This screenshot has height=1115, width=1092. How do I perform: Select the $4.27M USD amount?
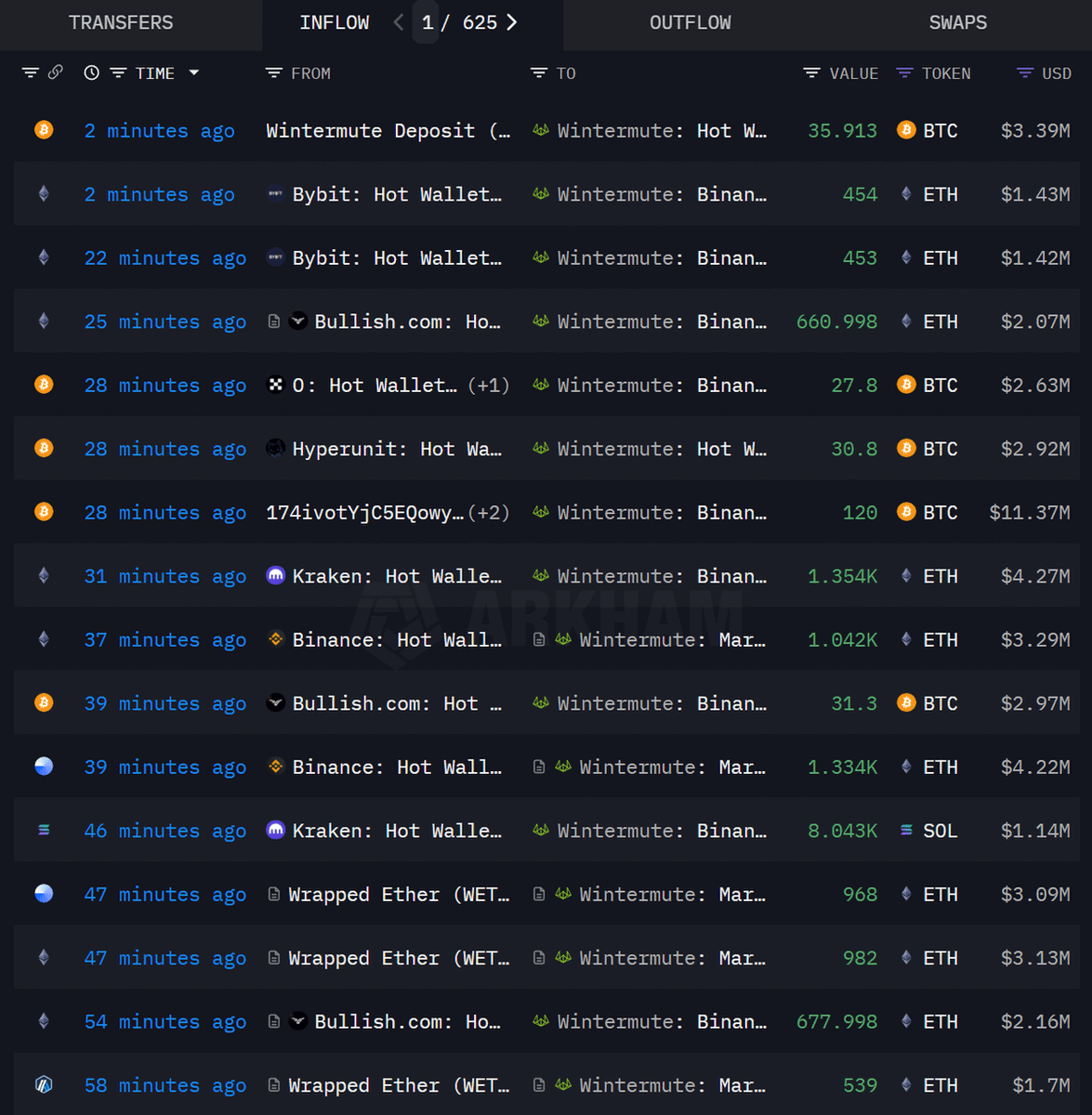(1035, 577)
